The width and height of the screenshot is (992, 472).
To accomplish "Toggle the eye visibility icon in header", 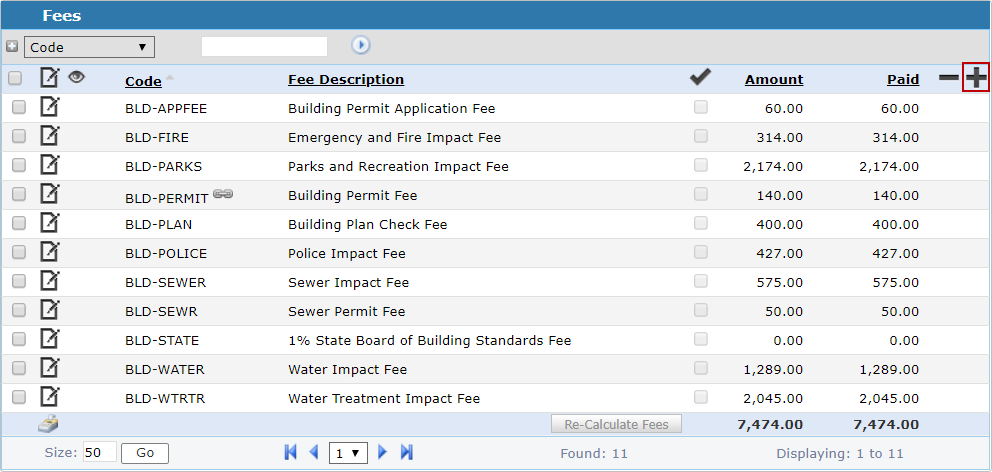I will point(76,76).
